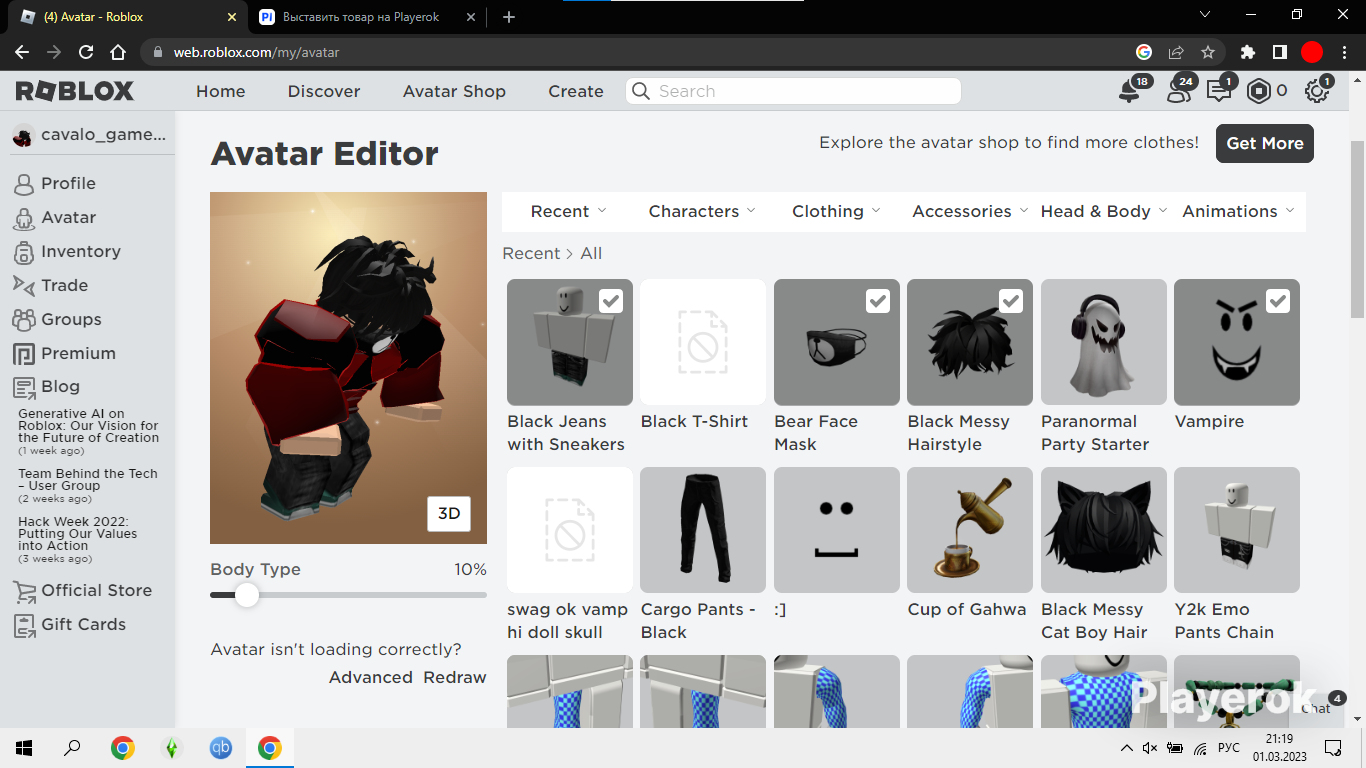Toggle the Black Messy Hairstyle item
Screen dimensions: 1366x768
click(x=970, y=342)
